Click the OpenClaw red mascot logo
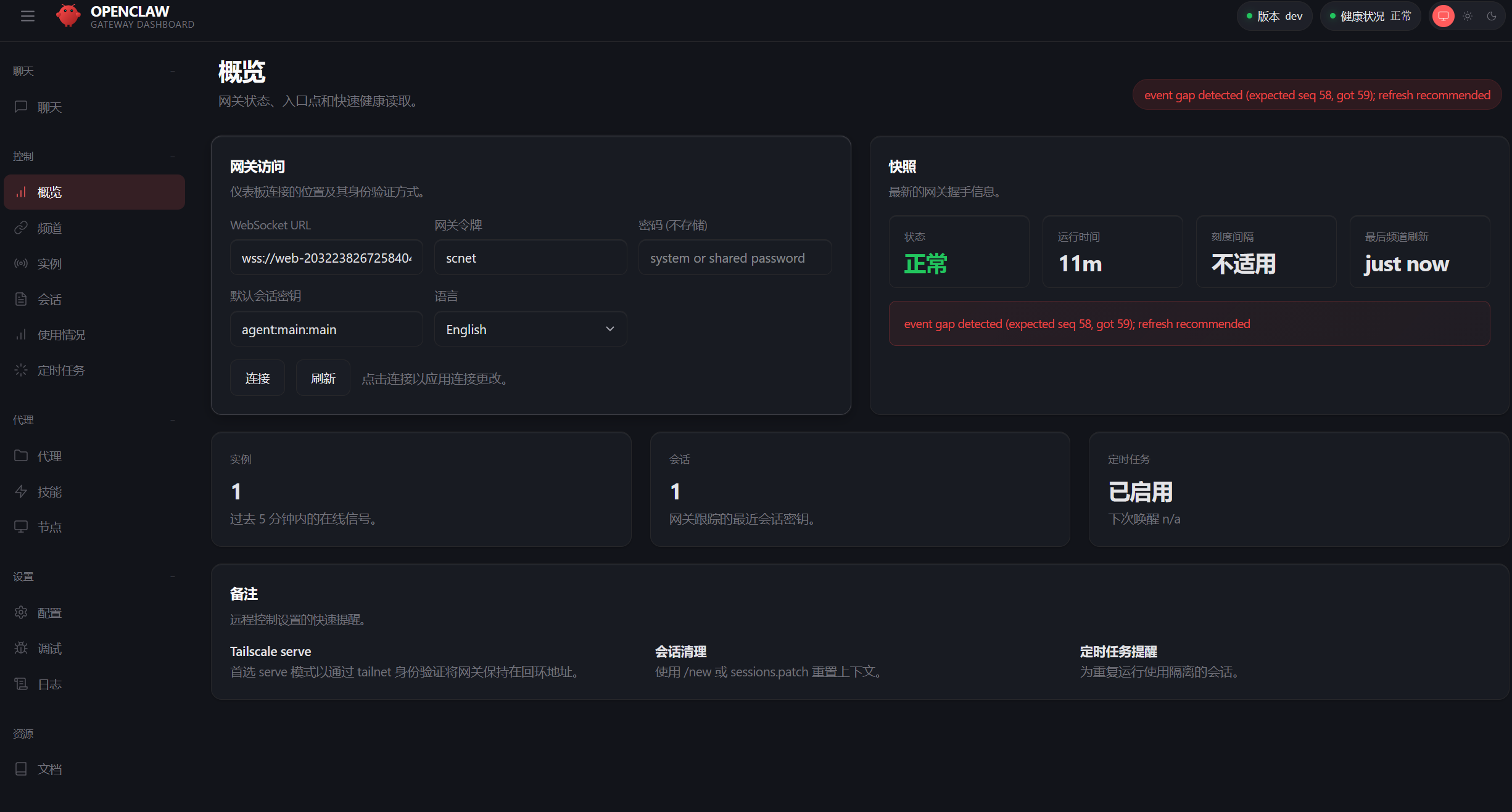 click(68, 16)
